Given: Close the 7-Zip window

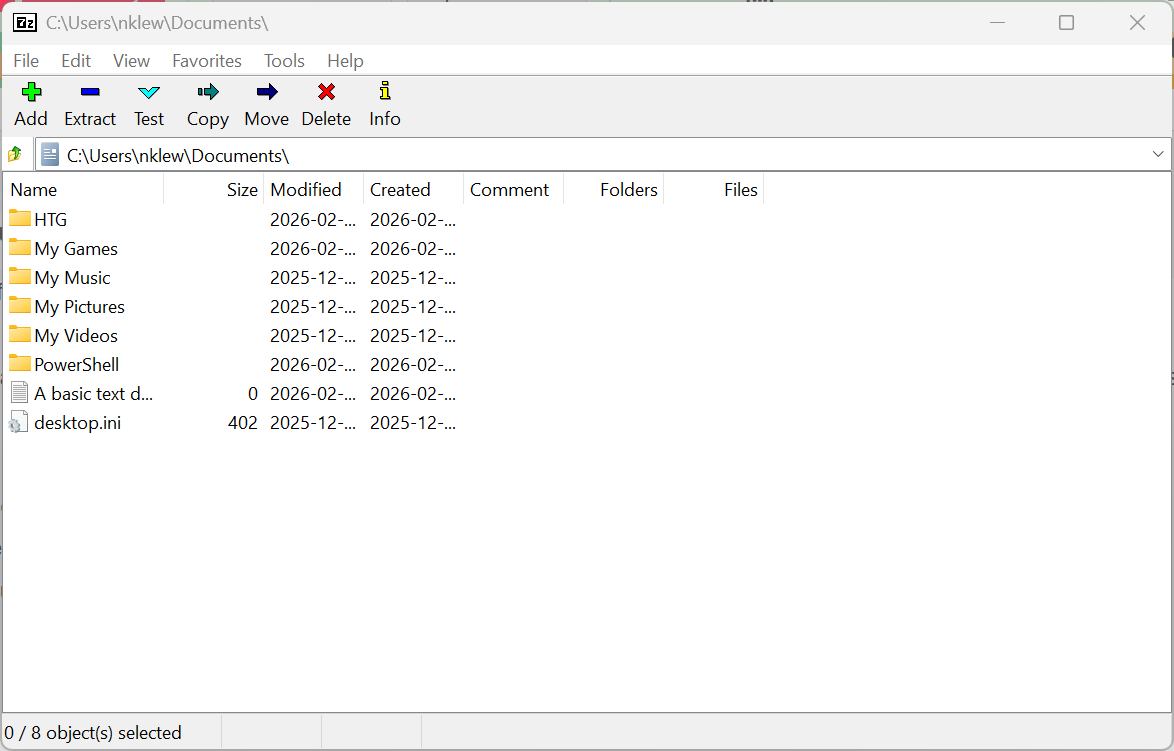Looking at the screenshot, I should (1137, 22).
